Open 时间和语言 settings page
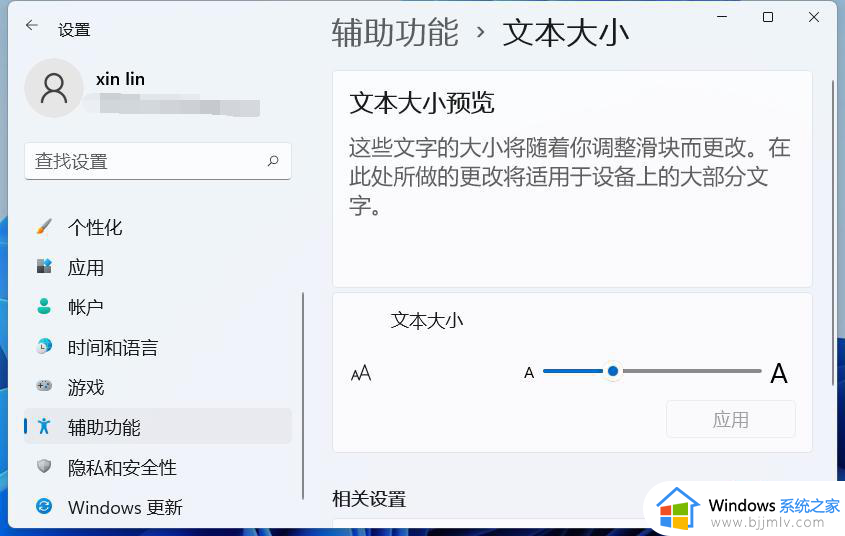Viewport: 845px width, 536px height. [x=158, y=347]
